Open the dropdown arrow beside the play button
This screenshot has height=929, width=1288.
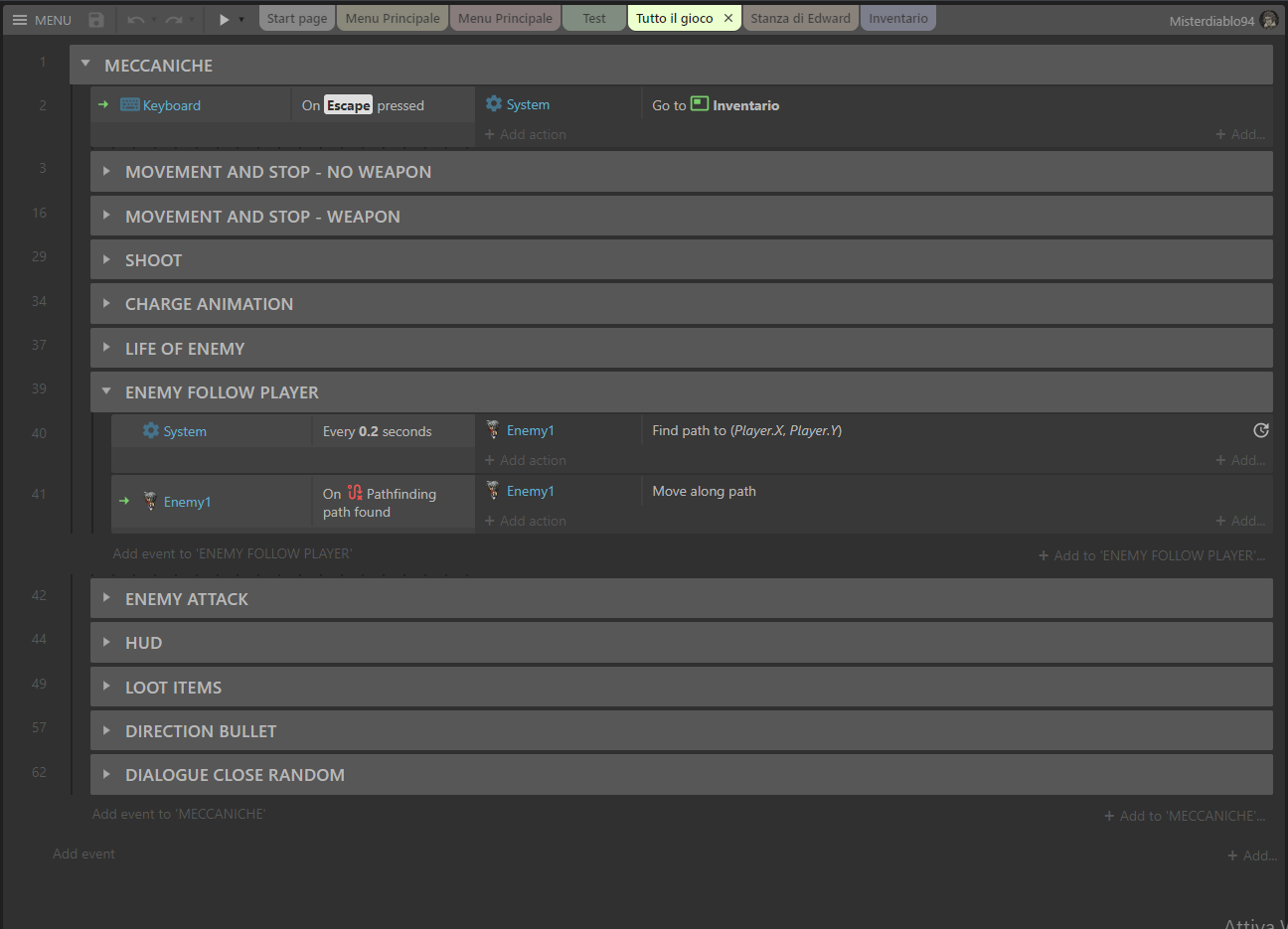coord(241,20)
